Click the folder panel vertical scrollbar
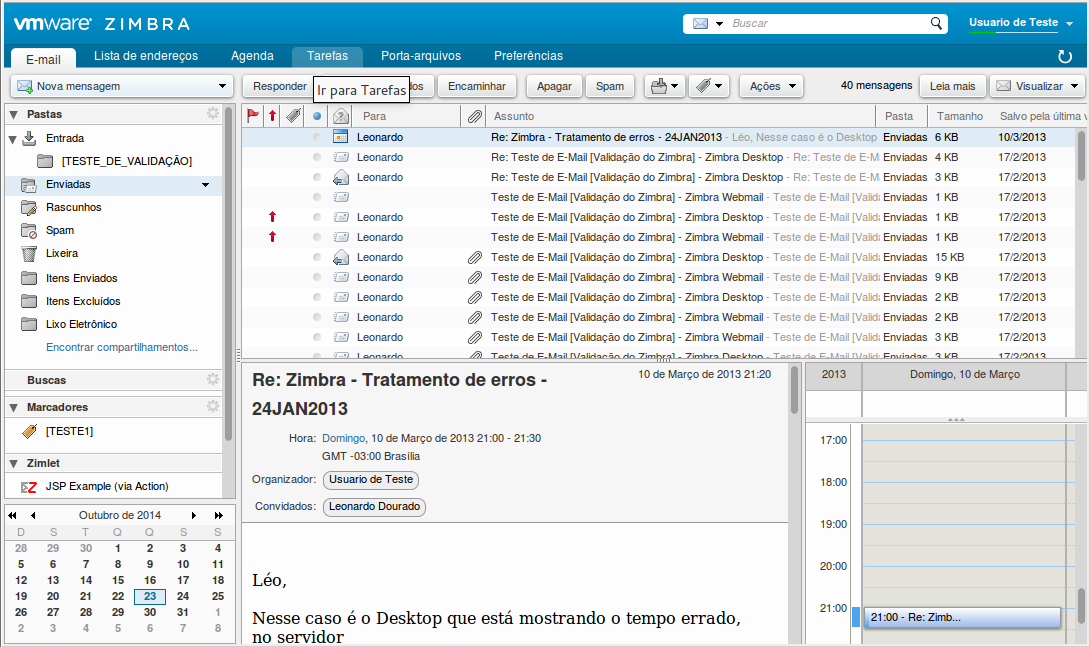Viewport: 1090px width, 647px height. tap(228, 275)
